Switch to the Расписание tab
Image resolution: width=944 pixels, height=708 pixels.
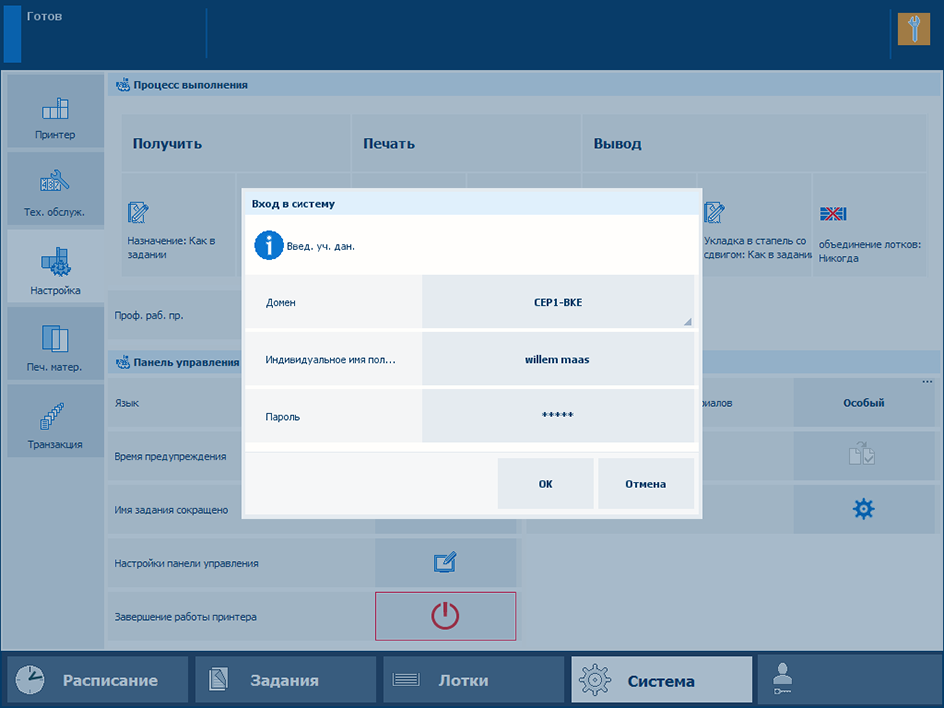click(98, 680)
